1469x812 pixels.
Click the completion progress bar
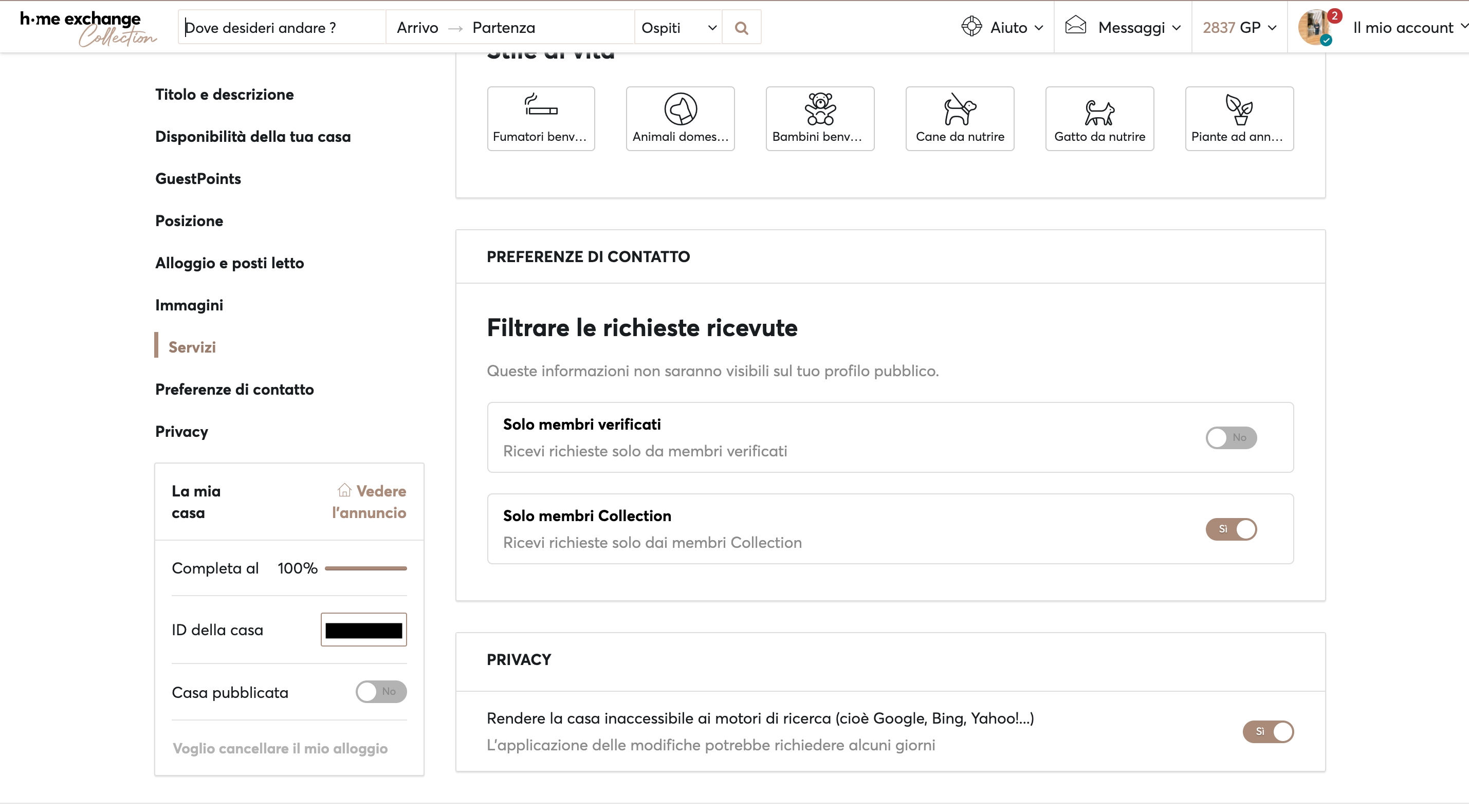365,568
